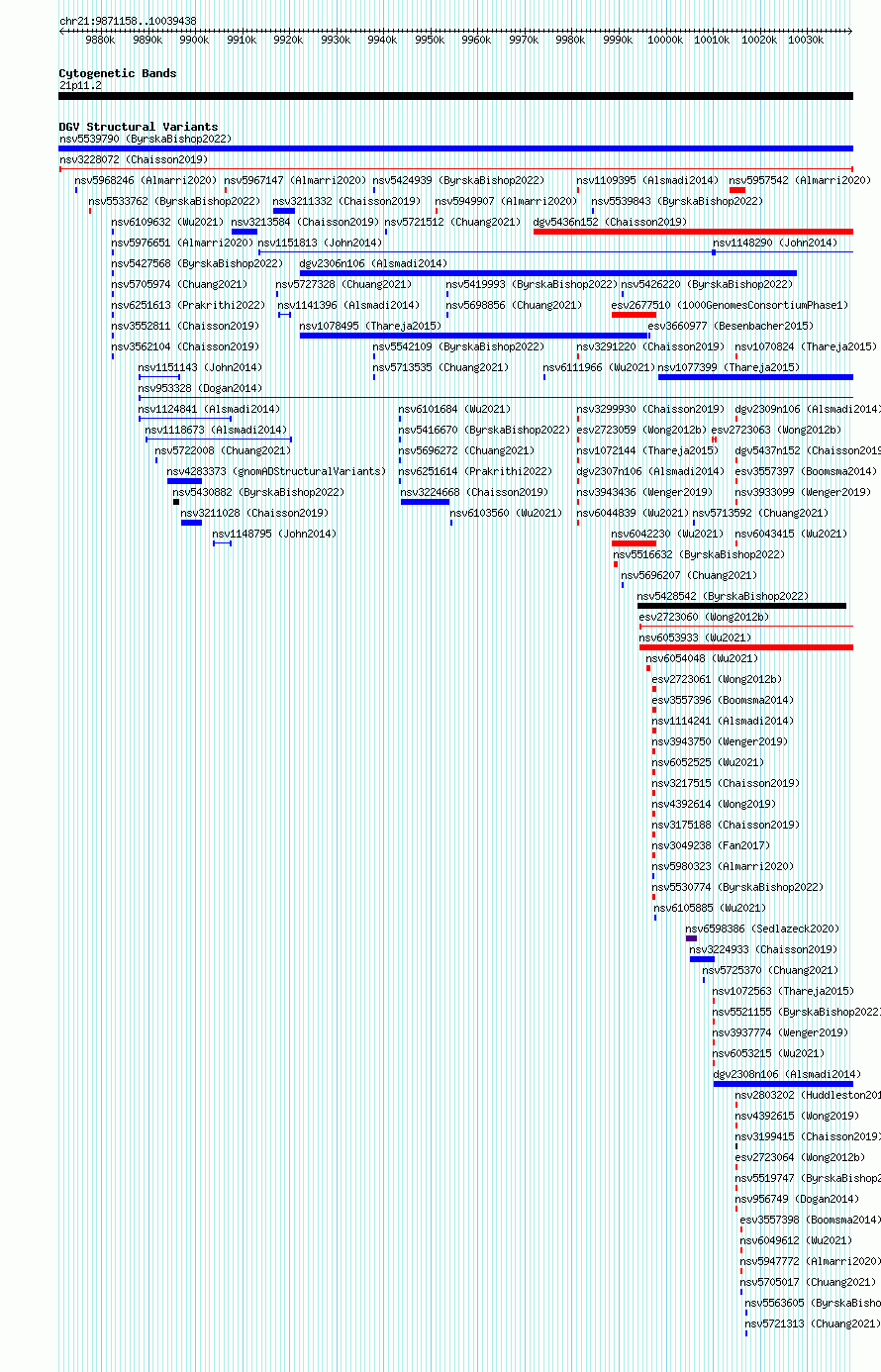Click the nsv1141396 (Alsmadi2014) label
The width and height of the screenshot is (881, 1372).
(348, 305)
